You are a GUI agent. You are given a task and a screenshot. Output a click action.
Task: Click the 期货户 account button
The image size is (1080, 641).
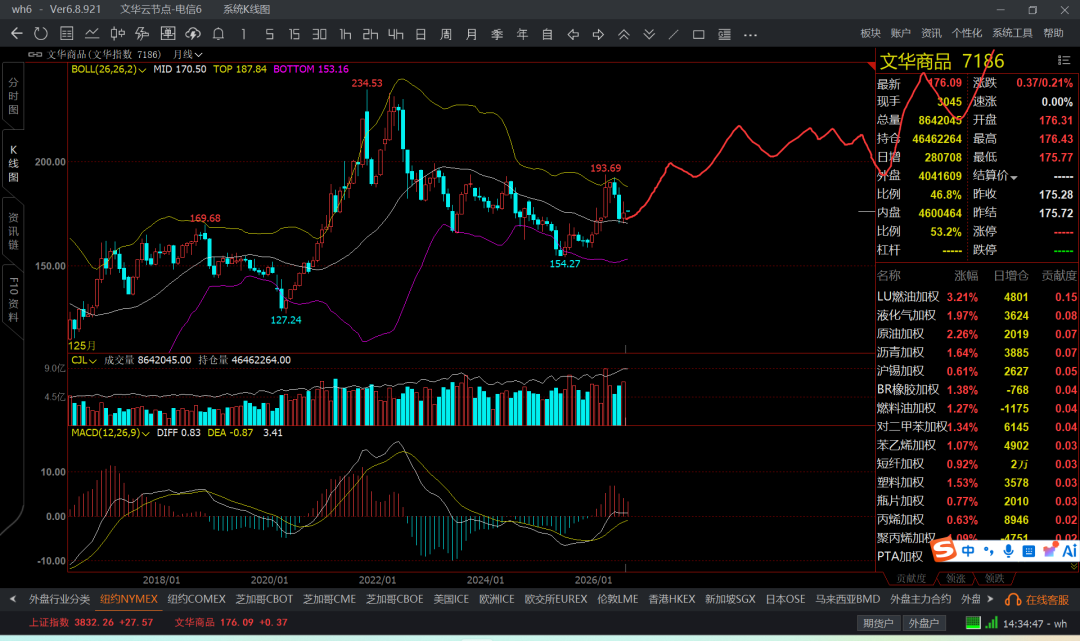tap(878, 623)
